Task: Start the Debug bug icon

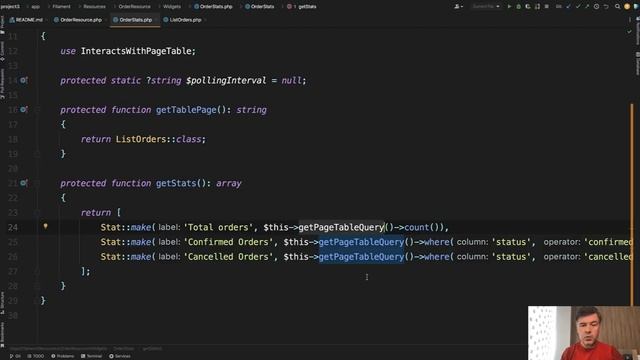Action: tap(518, 7)
